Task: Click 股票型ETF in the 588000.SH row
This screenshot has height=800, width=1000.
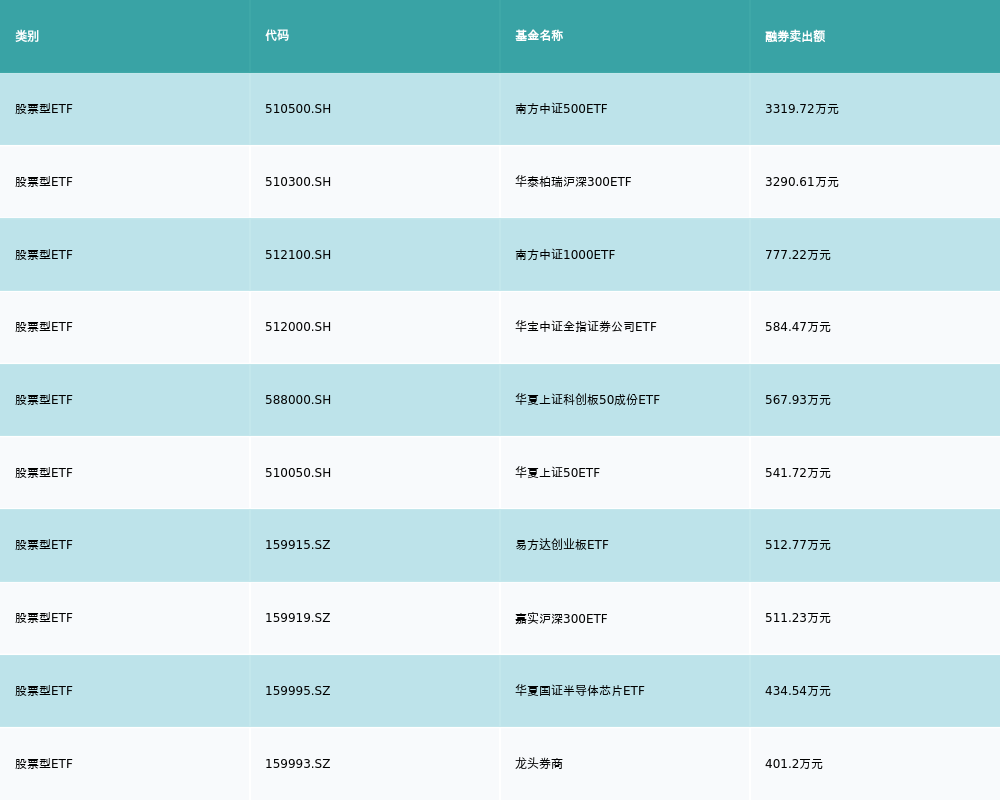Action: (44, 400)
